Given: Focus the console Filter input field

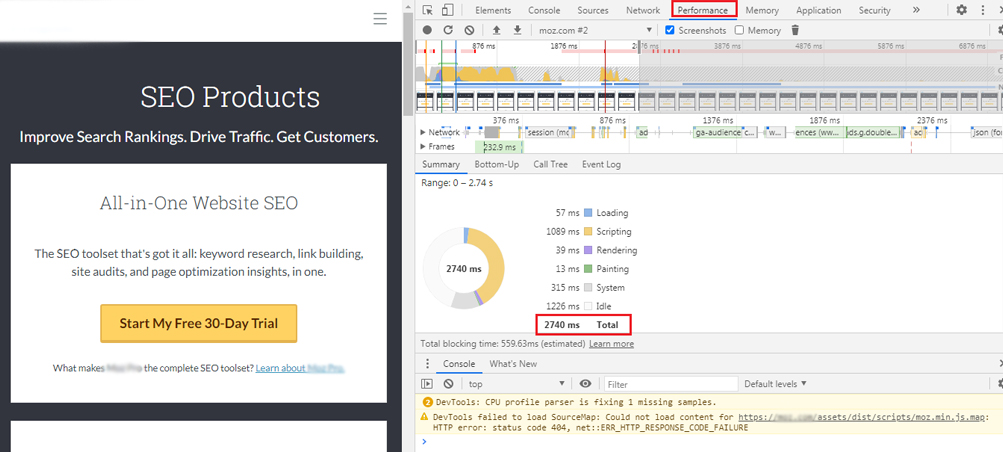Looking at the screenshot, I should (x=671, y=384).
